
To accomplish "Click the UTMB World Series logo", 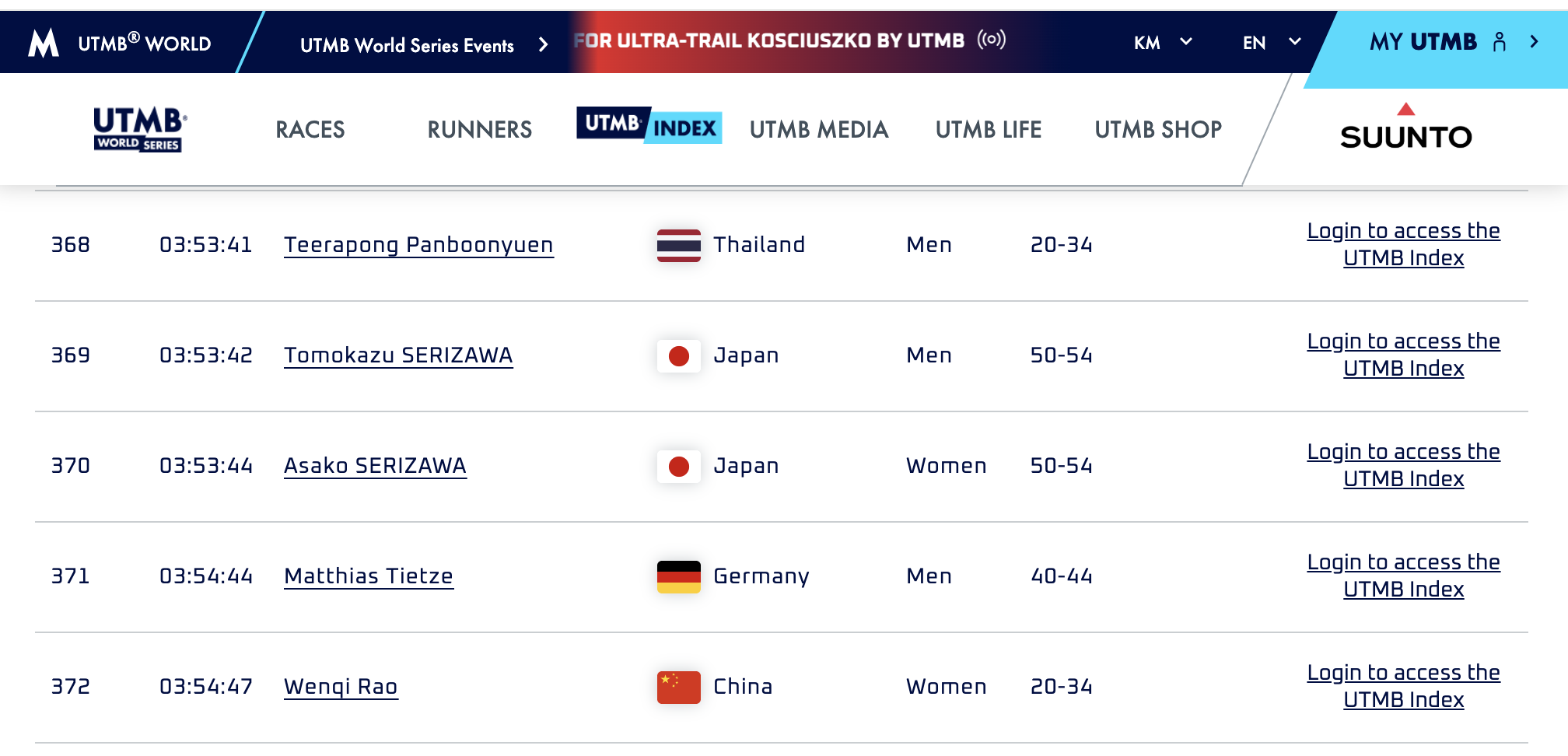I will (138, 128).
